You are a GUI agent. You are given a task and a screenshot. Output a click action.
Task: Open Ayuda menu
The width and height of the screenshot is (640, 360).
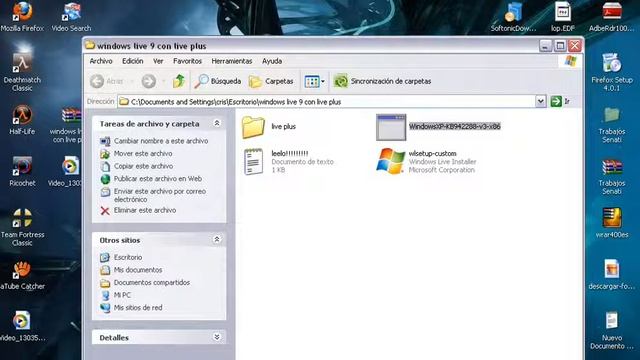pos(272,61)
